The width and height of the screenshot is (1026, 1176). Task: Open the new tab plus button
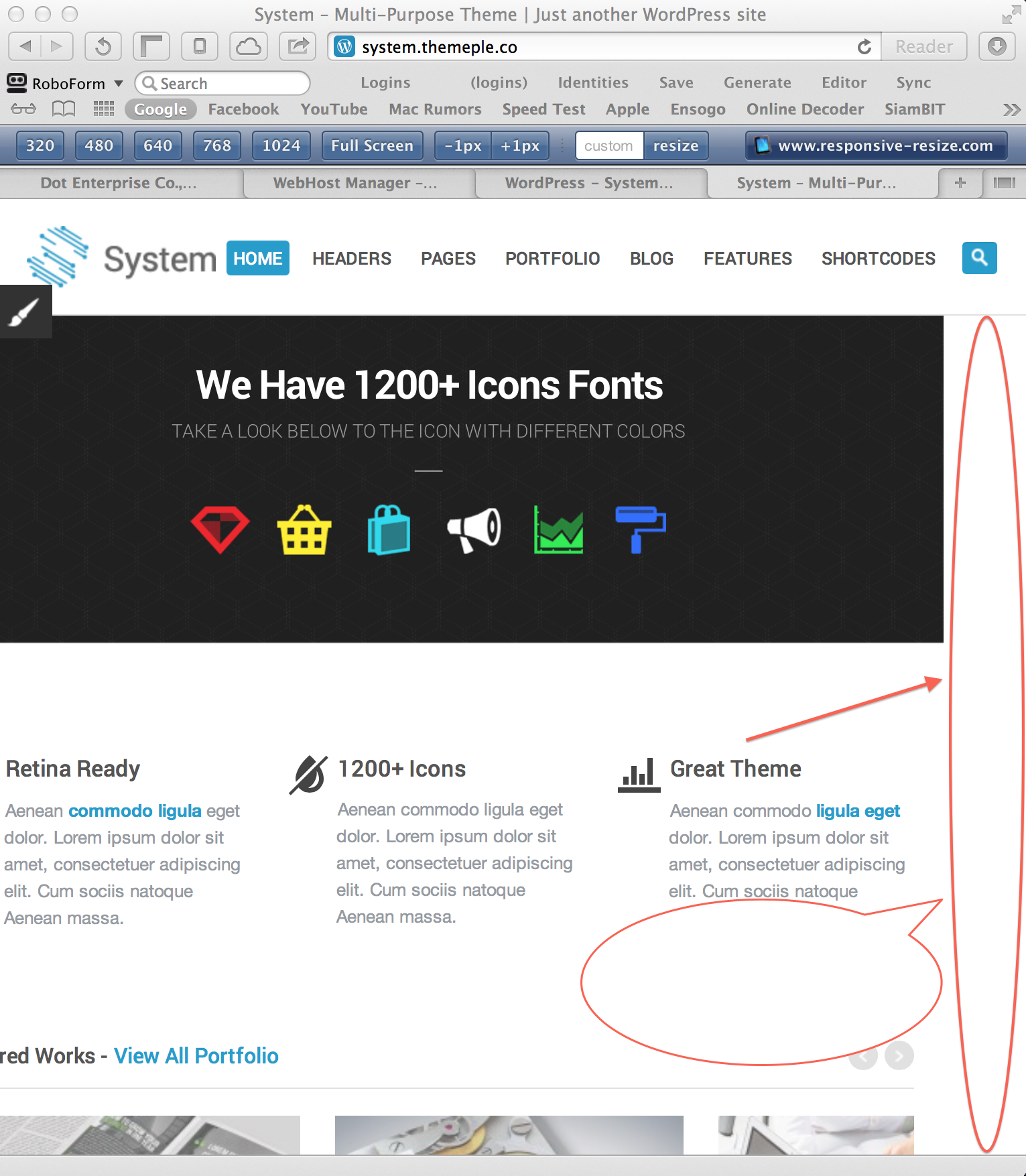pos(960,183)
